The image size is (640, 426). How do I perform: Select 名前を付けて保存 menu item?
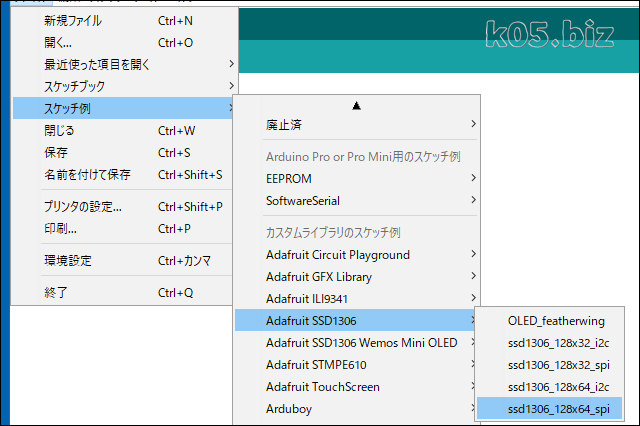tap(124, 175)
